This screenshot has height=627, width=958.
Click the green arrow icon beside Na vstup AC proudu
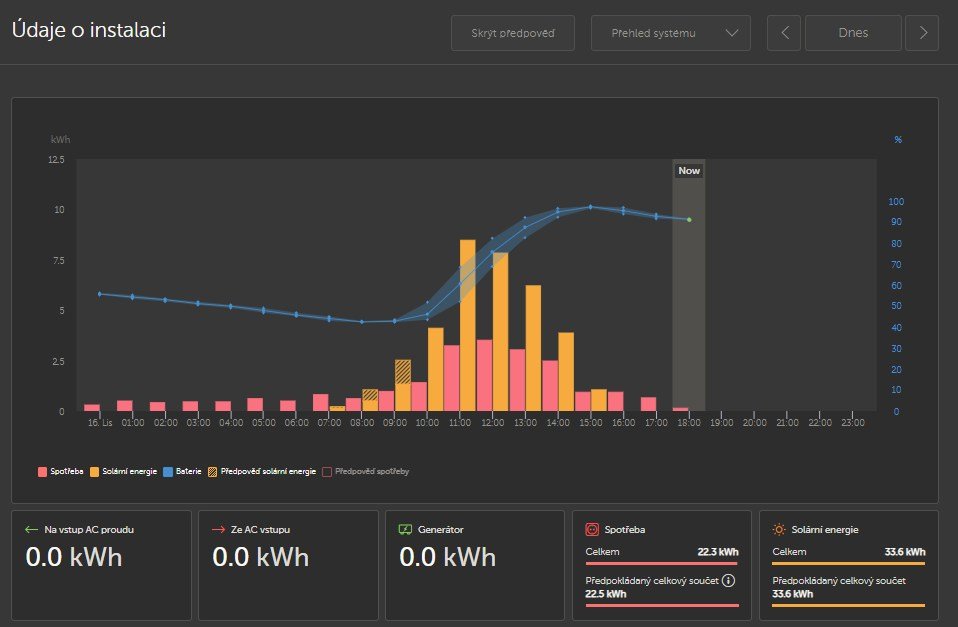click(30, 529)
